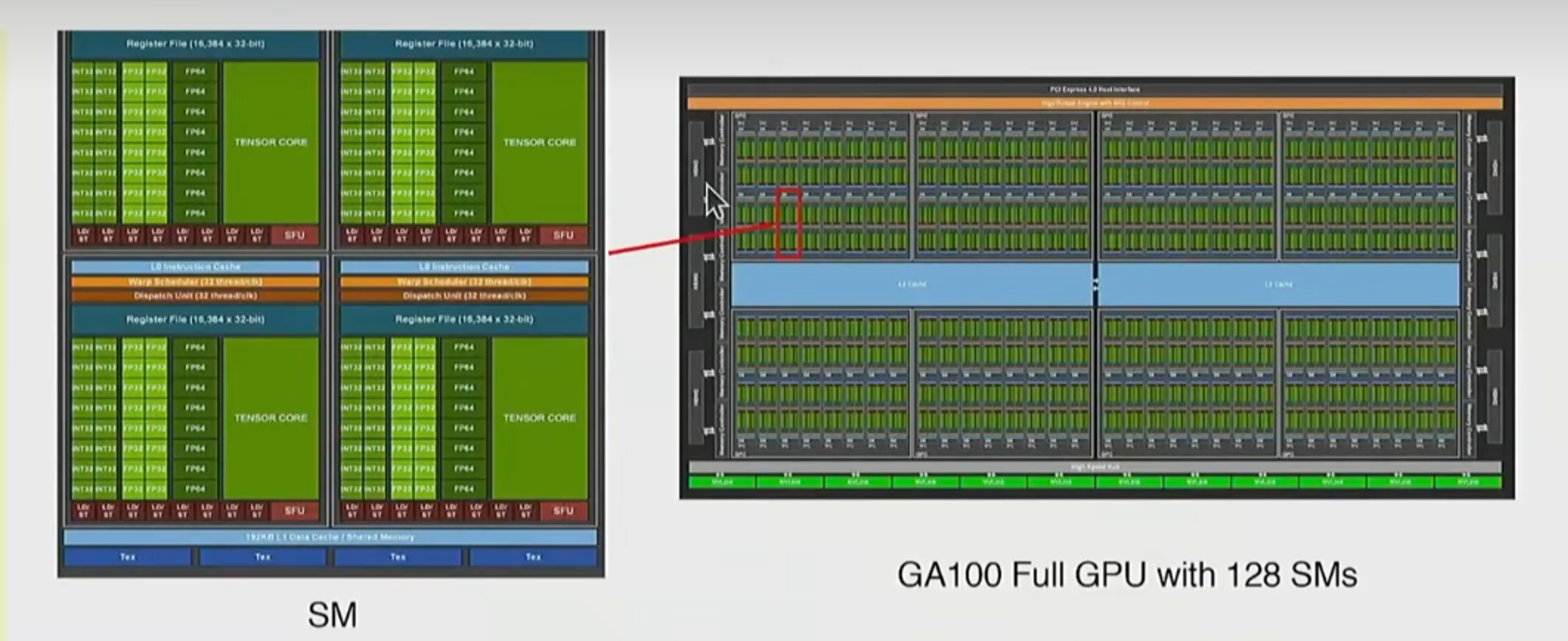The image size is (1568, 641).
Task: Click the right "L2 Cache" block in GA100 diagram
Action: [x=1279, y=284]
